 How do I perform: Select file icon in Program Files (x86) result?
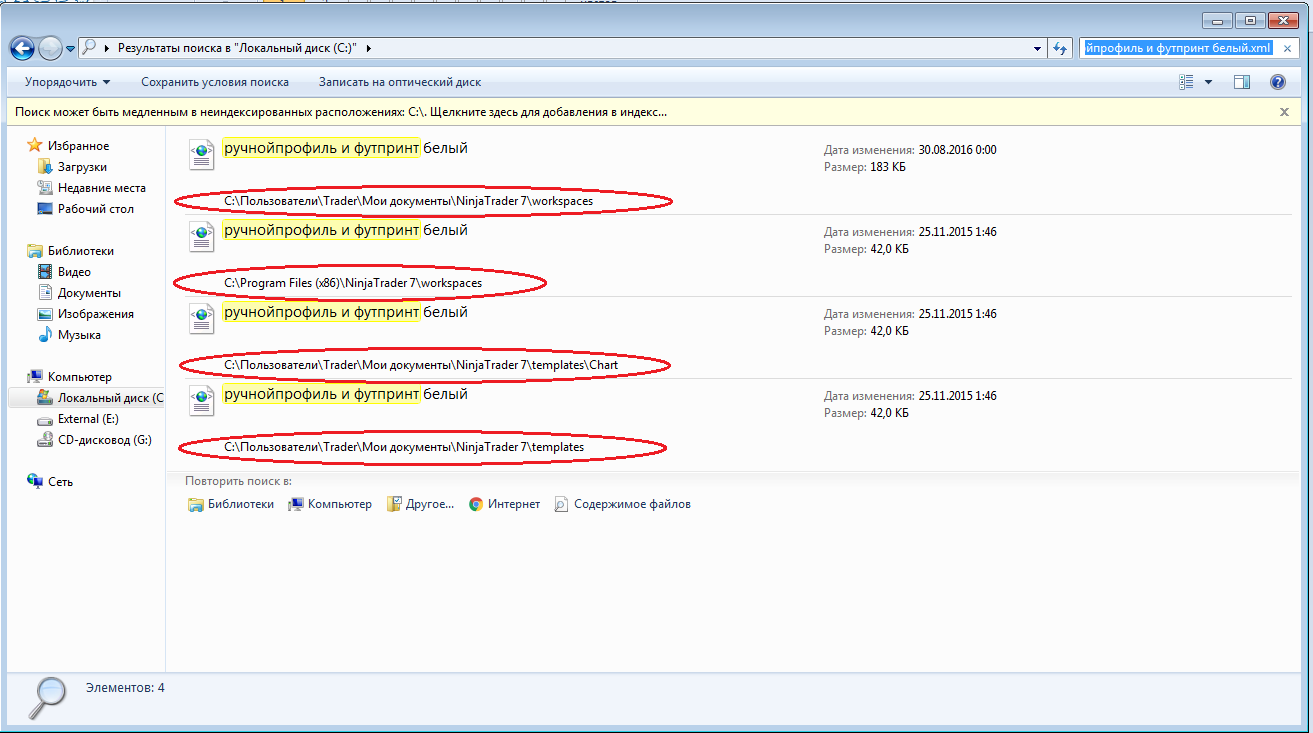[x=202, y=236]
